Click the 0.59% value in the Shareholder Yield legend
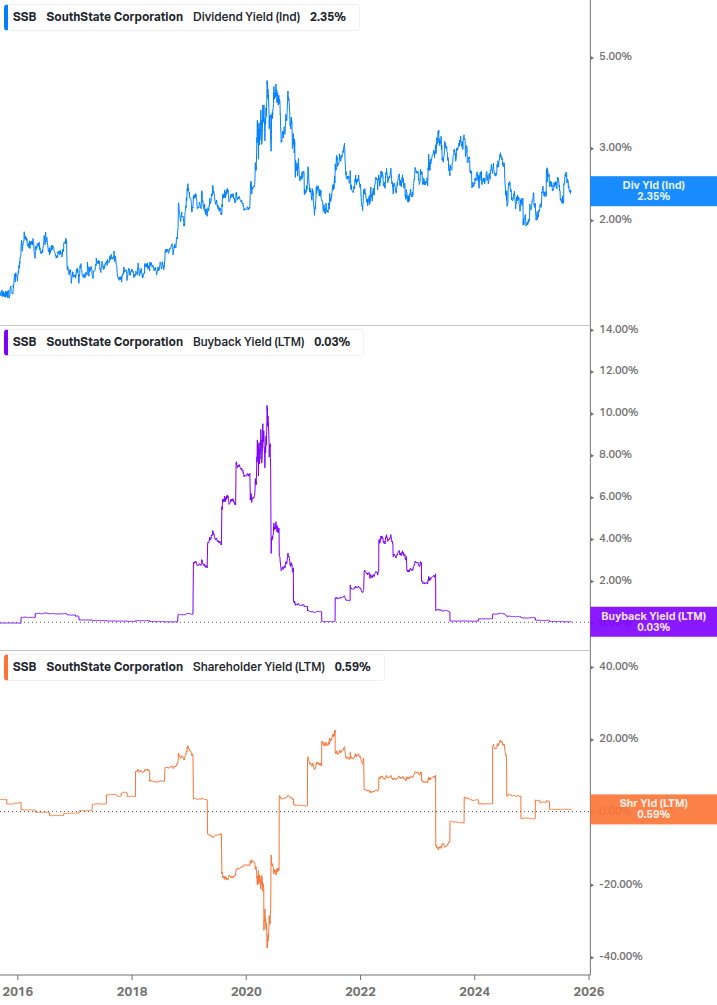This screenshot has width=717, height=1005. tap(352, 666)
